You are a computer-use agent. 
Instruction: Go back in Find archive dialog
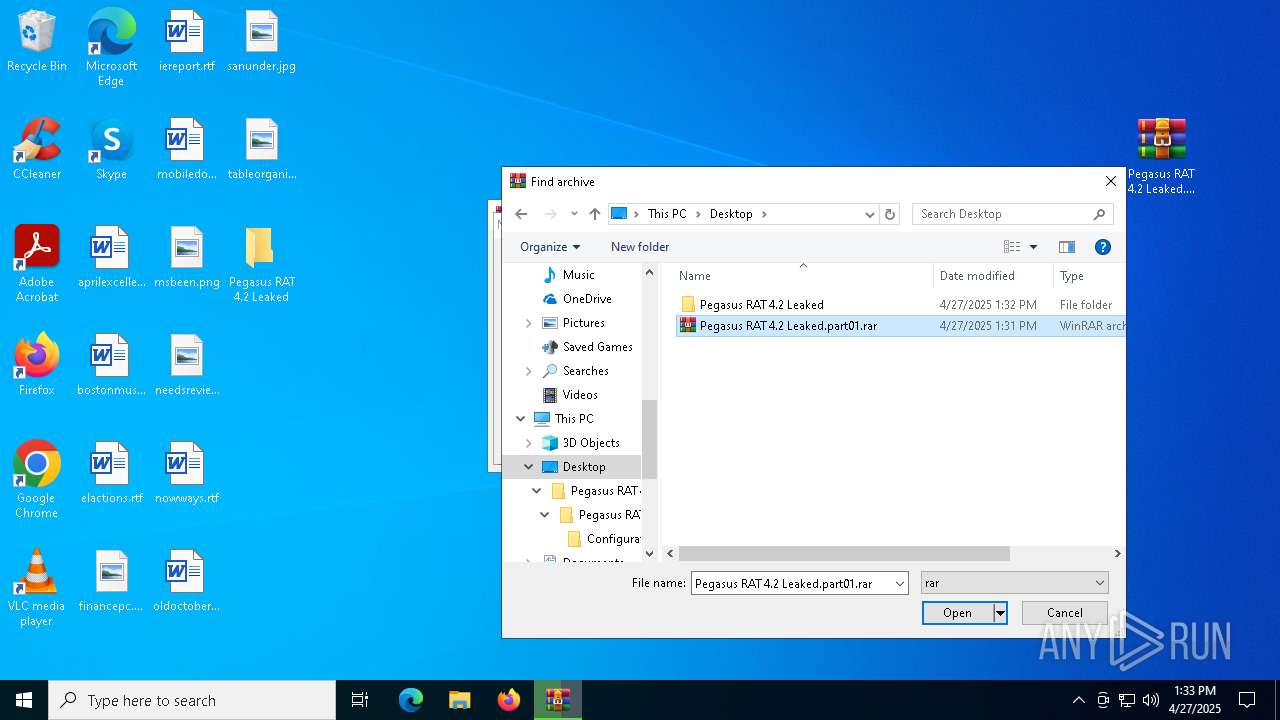tap(521, 214)
